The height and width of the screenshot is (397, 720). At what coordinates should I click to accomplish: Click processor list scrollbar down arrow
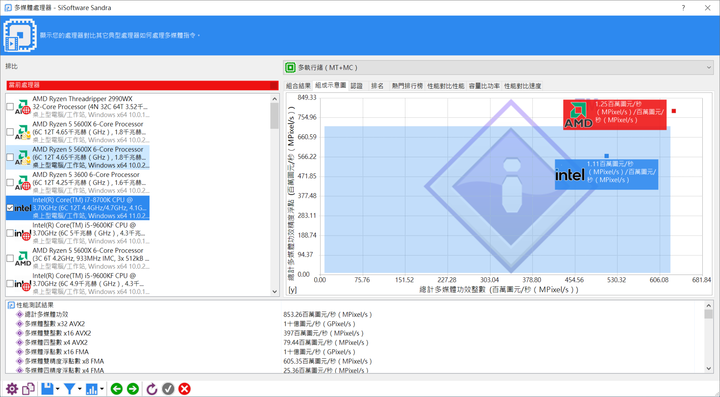coord(275,291)
